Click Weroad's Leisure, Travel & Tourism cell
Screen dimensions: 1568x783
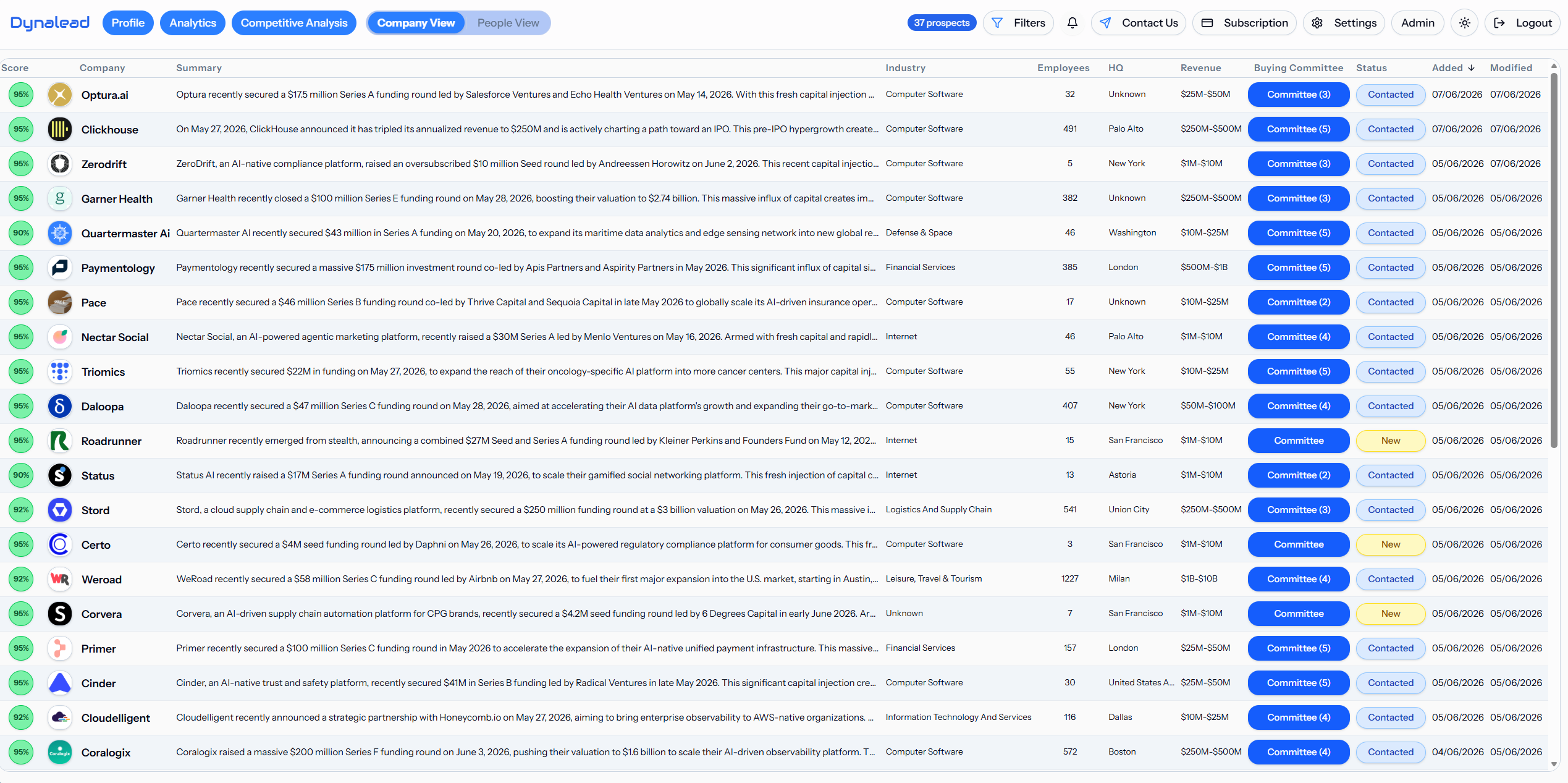point(934,579)
